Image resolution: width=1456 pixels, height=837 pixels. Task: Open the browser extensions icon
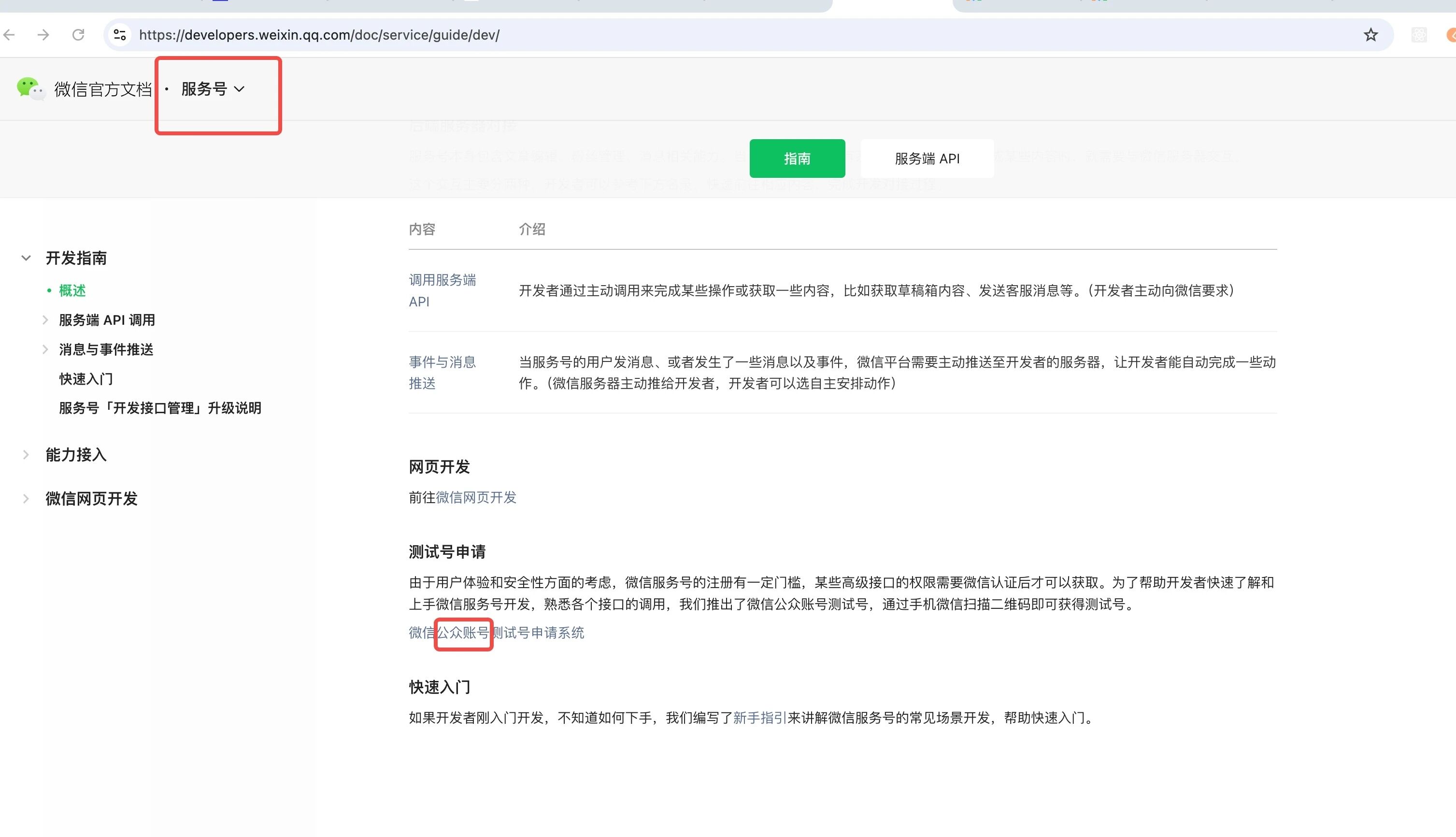point(1419,35)
